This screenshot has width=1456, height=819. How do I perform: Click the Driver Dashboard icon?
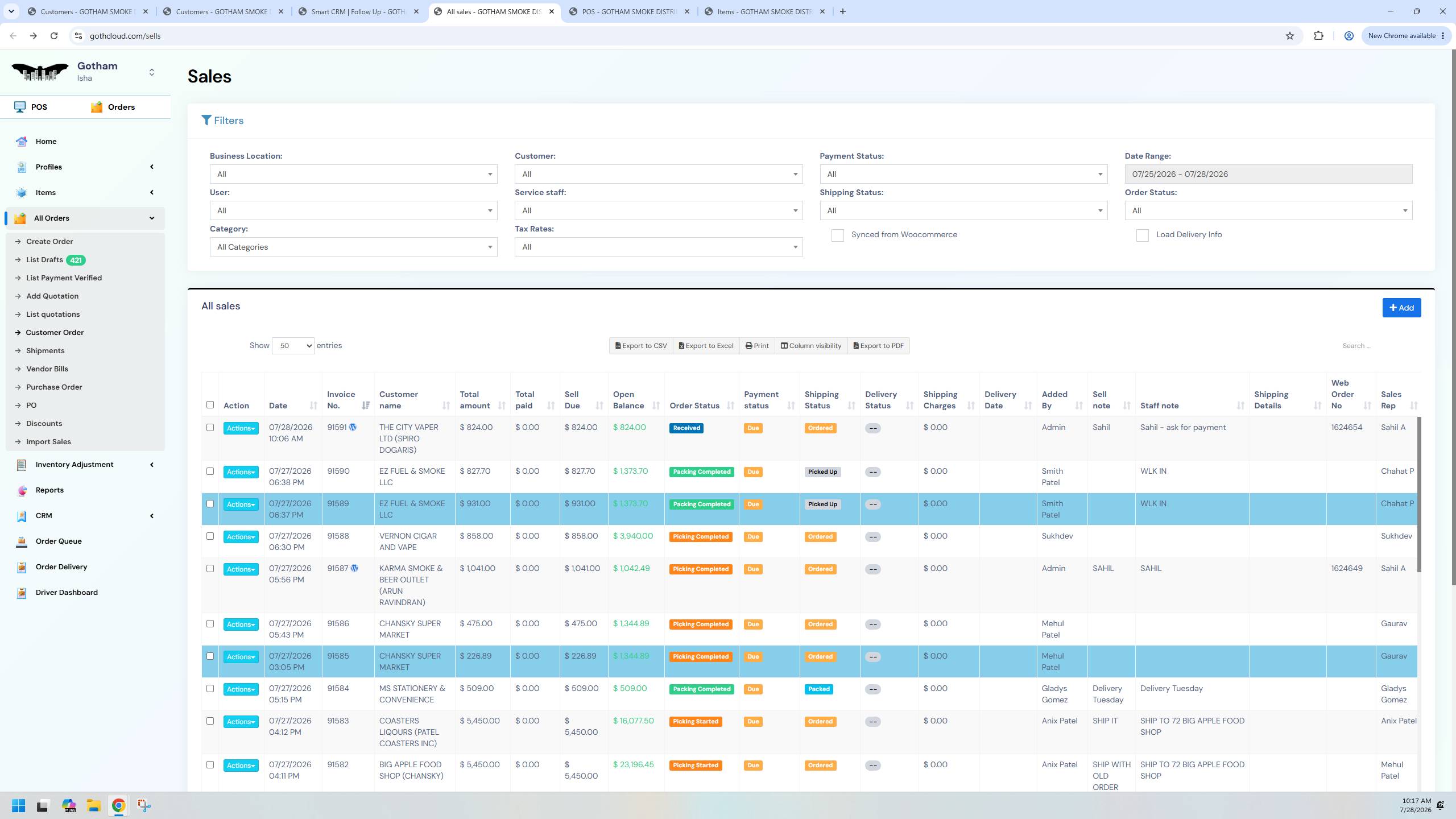coord(22,593)
